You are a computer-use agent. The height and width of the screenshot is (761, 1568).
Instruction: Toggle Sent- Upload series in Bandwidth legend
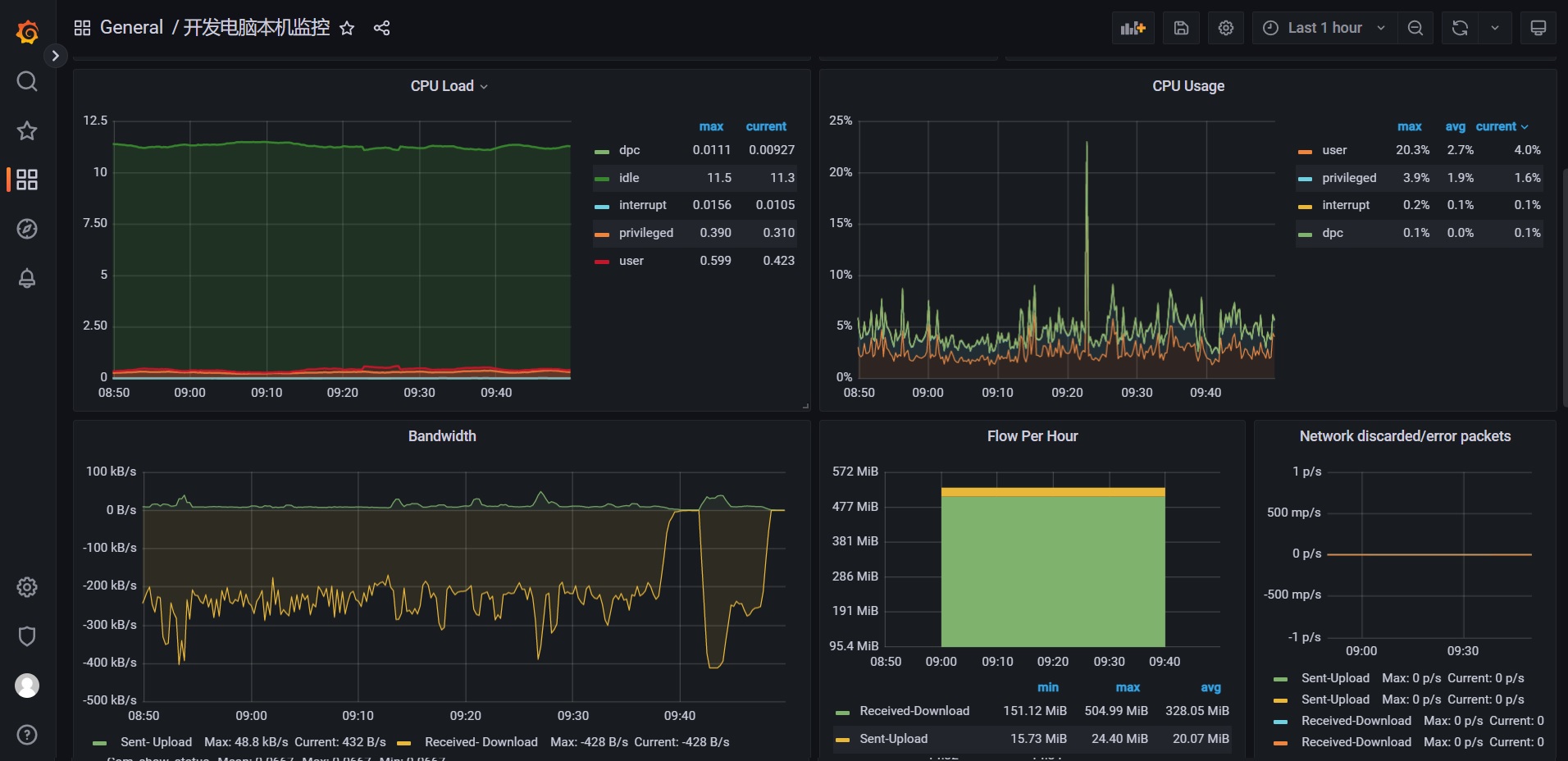coord(156,742)
